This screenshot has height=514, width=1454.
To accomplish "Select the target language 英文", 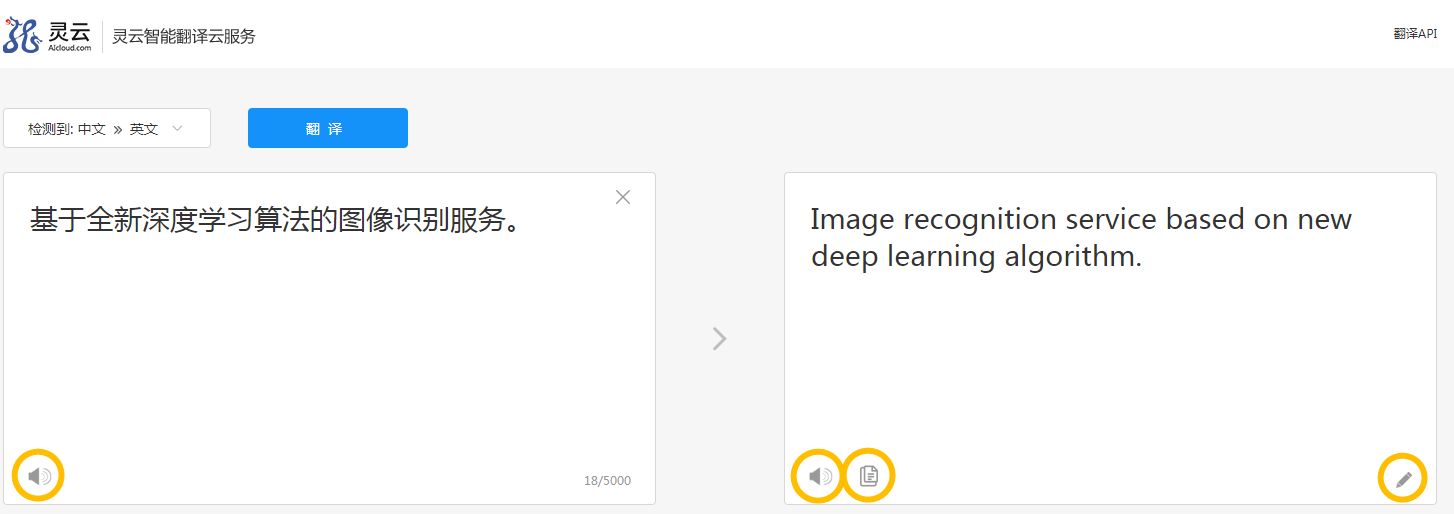I will (144, 129).
